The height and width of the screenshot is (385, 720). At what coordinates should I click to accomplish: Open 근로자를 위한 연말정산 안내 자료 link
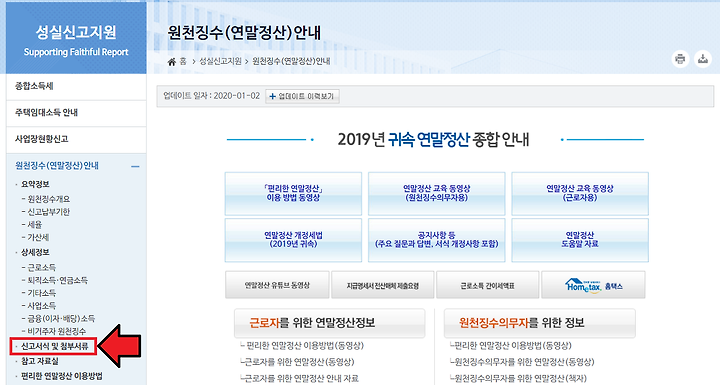point(302,379)
